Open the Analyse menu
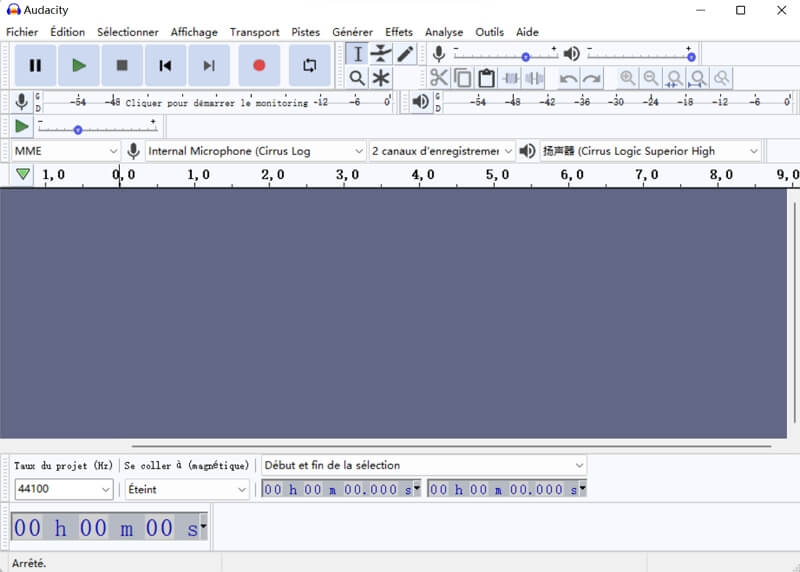Viewport: 800px width, 572px height. coord(444,32)
